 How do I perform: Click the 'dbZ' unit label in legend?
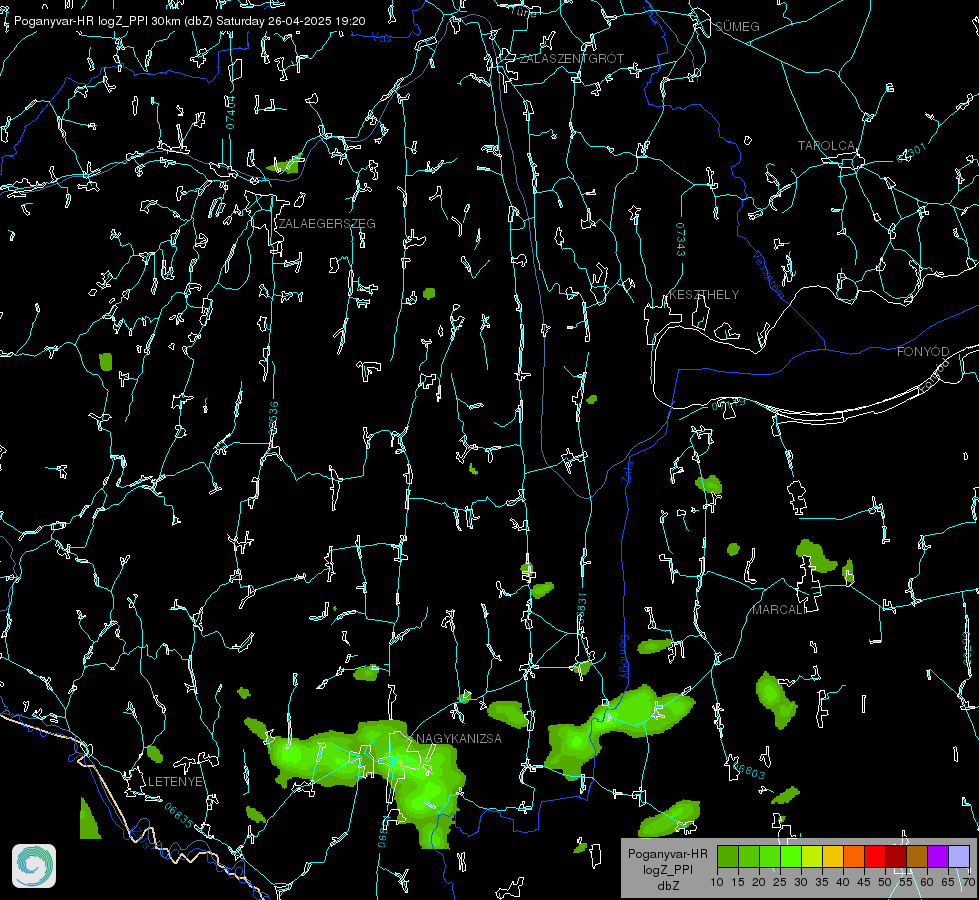tap(667, 886)
